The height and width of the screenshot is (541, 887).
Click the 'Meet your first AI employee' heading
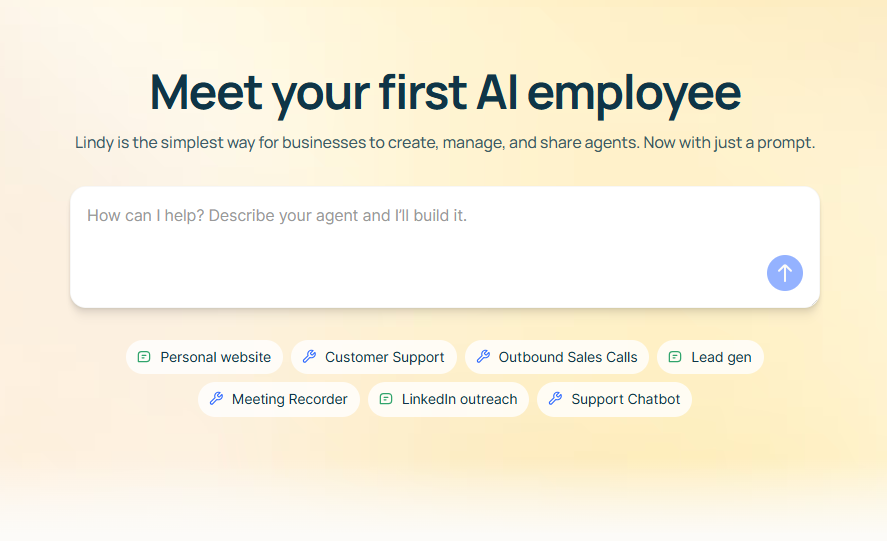445,92
